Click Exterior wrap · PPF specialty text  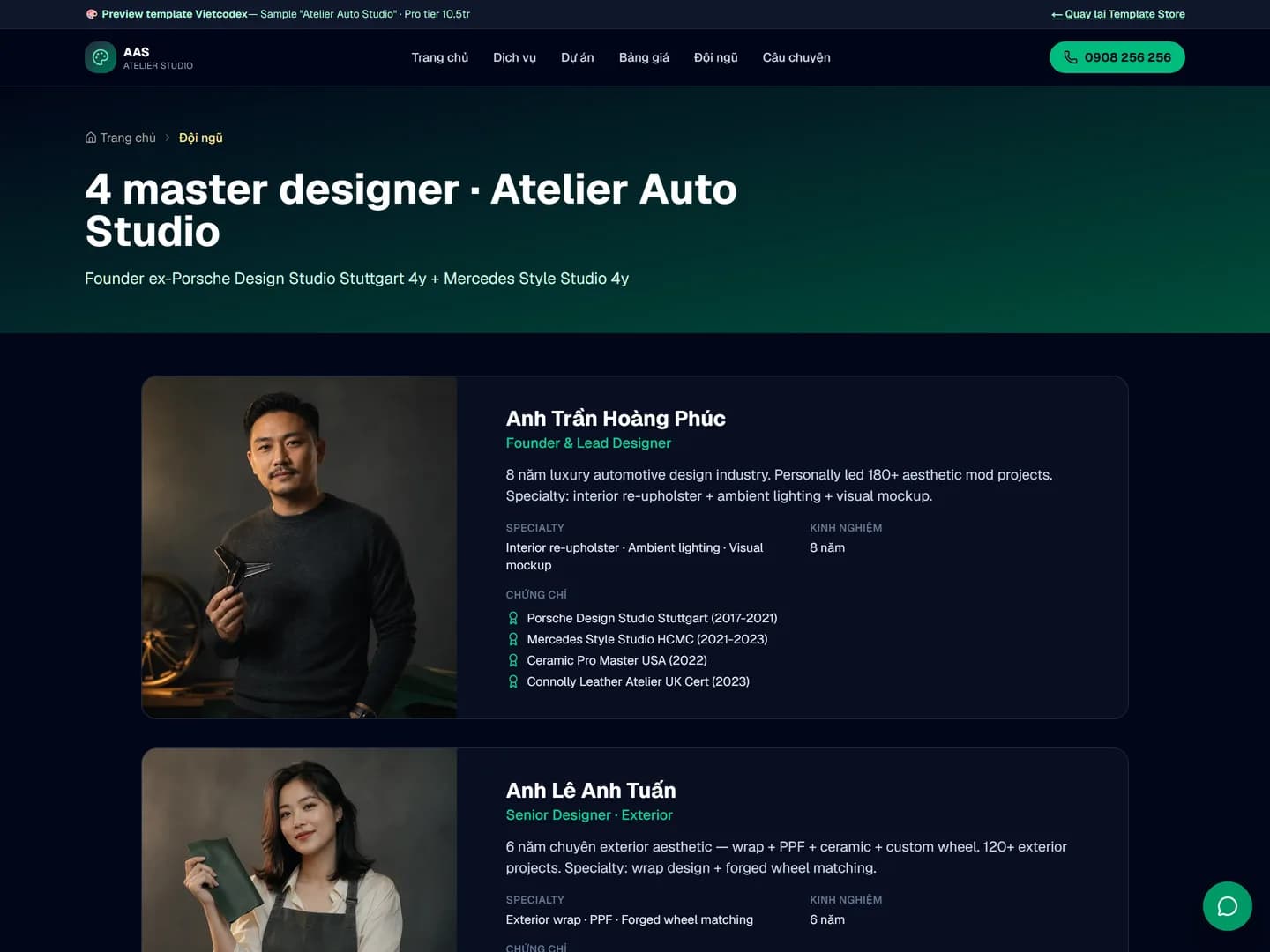(x=630, y=919)
